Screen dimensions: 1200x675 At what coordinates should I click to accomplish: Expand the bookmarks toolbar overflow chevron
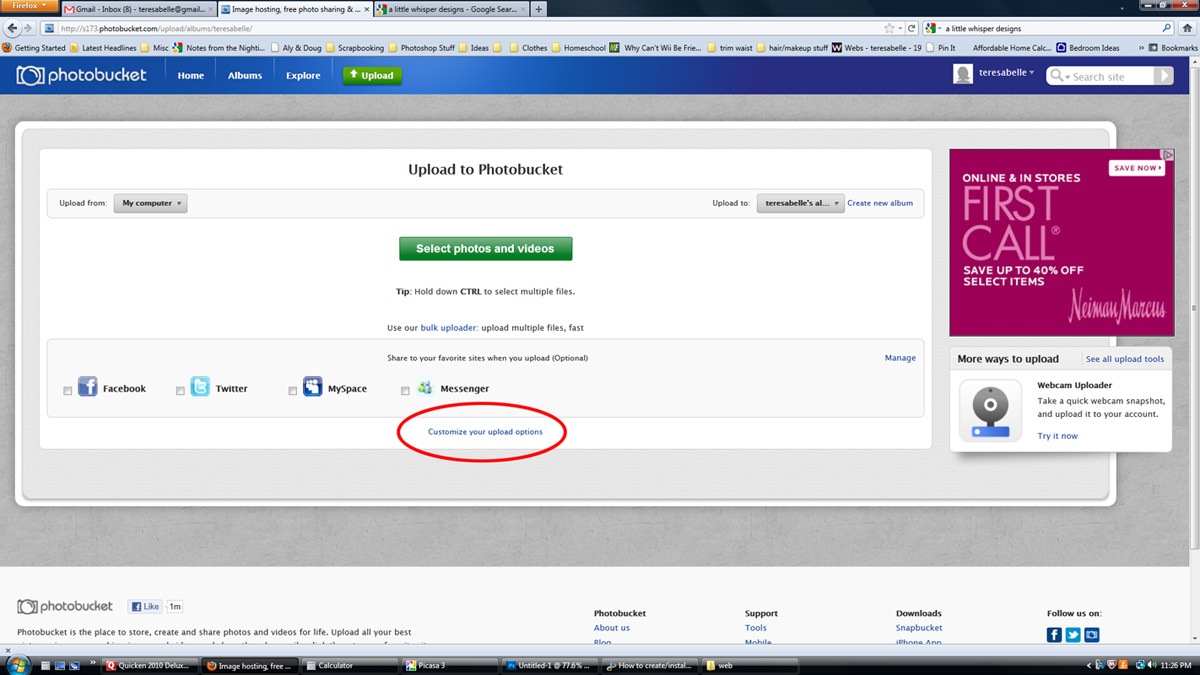1142,47
